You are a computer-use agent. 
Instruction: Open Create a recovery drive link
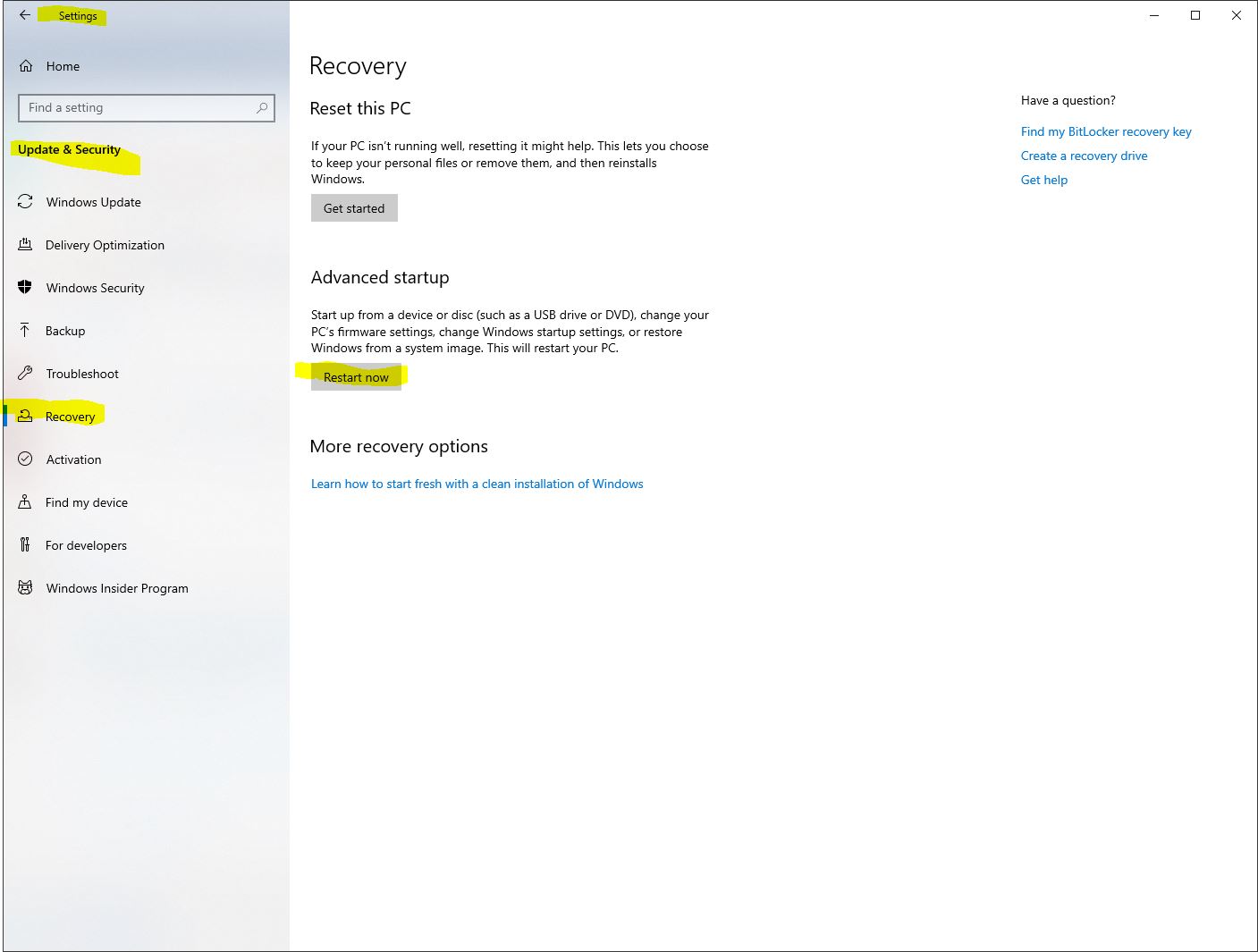[1084, 156]
